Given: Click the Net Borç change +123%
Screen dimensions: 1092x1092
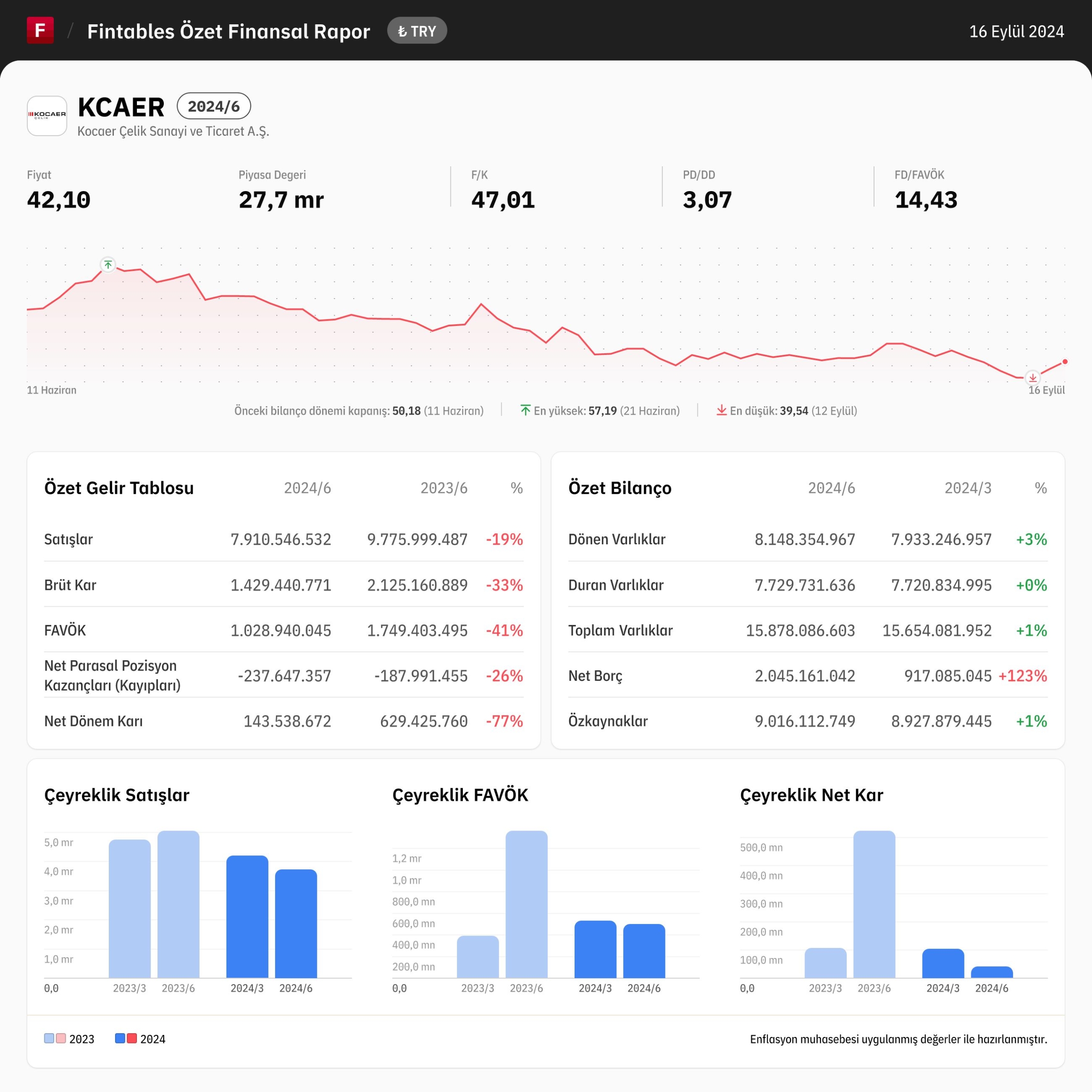Looking at the screenshot, I should [x=1022, y=676].
